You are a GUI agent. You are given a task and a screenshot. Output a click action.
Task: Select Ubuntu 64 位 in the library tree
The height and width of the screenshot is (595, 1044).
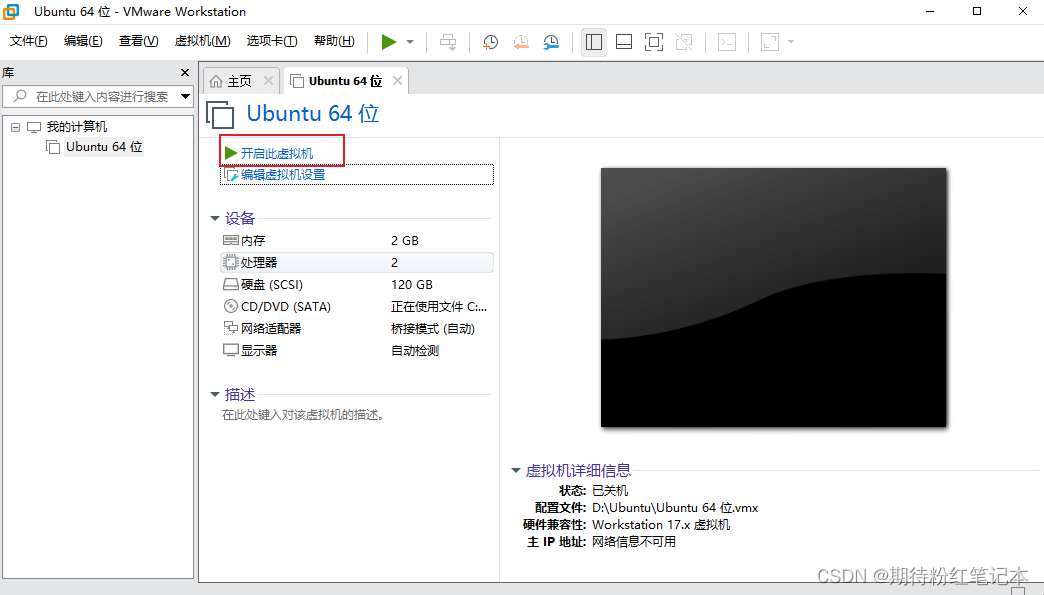pyautogui.click(x=104, y=146)
